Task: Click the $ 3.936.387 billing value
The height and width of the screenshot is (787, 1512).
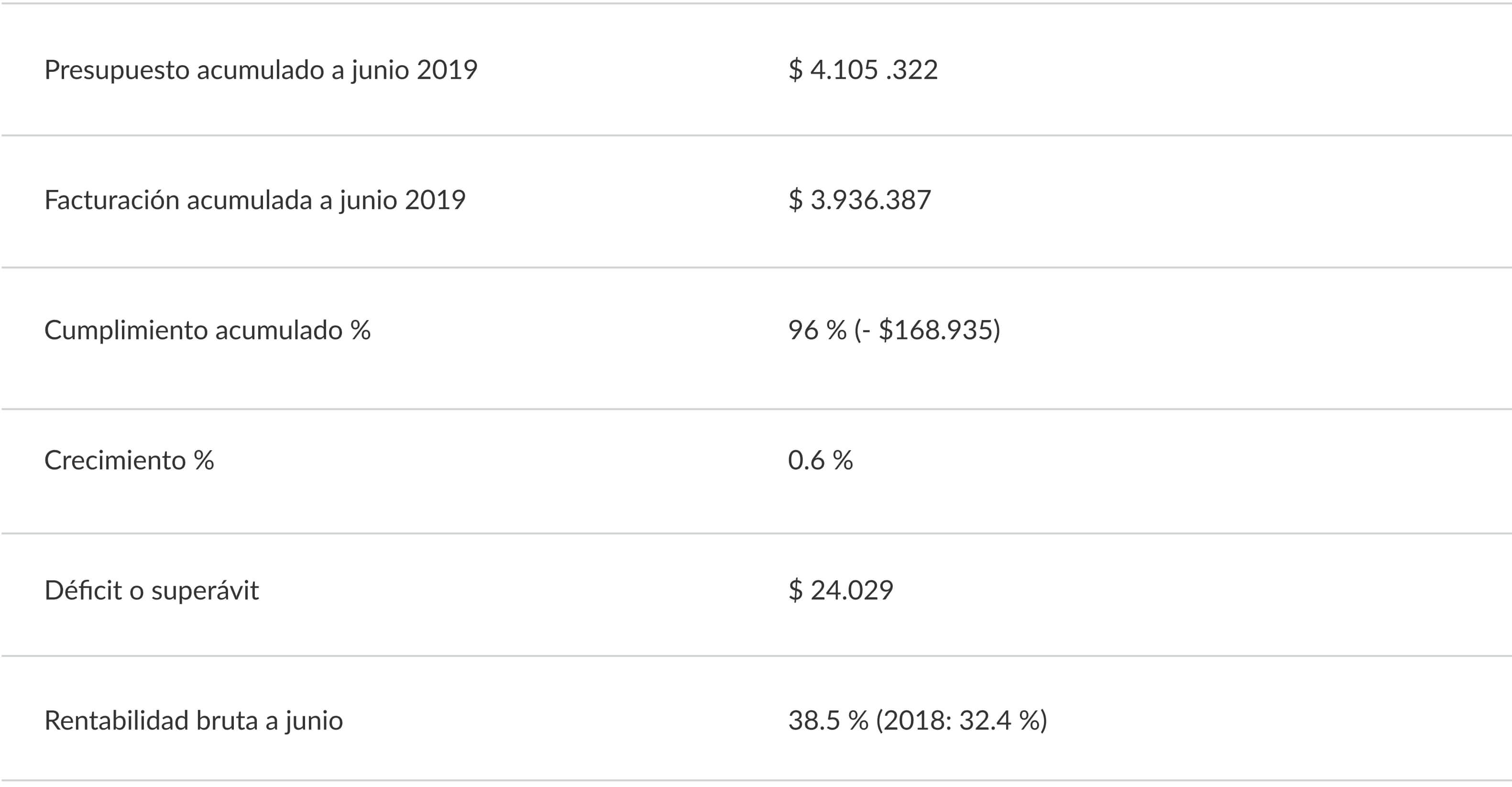Action: [859, 200]
